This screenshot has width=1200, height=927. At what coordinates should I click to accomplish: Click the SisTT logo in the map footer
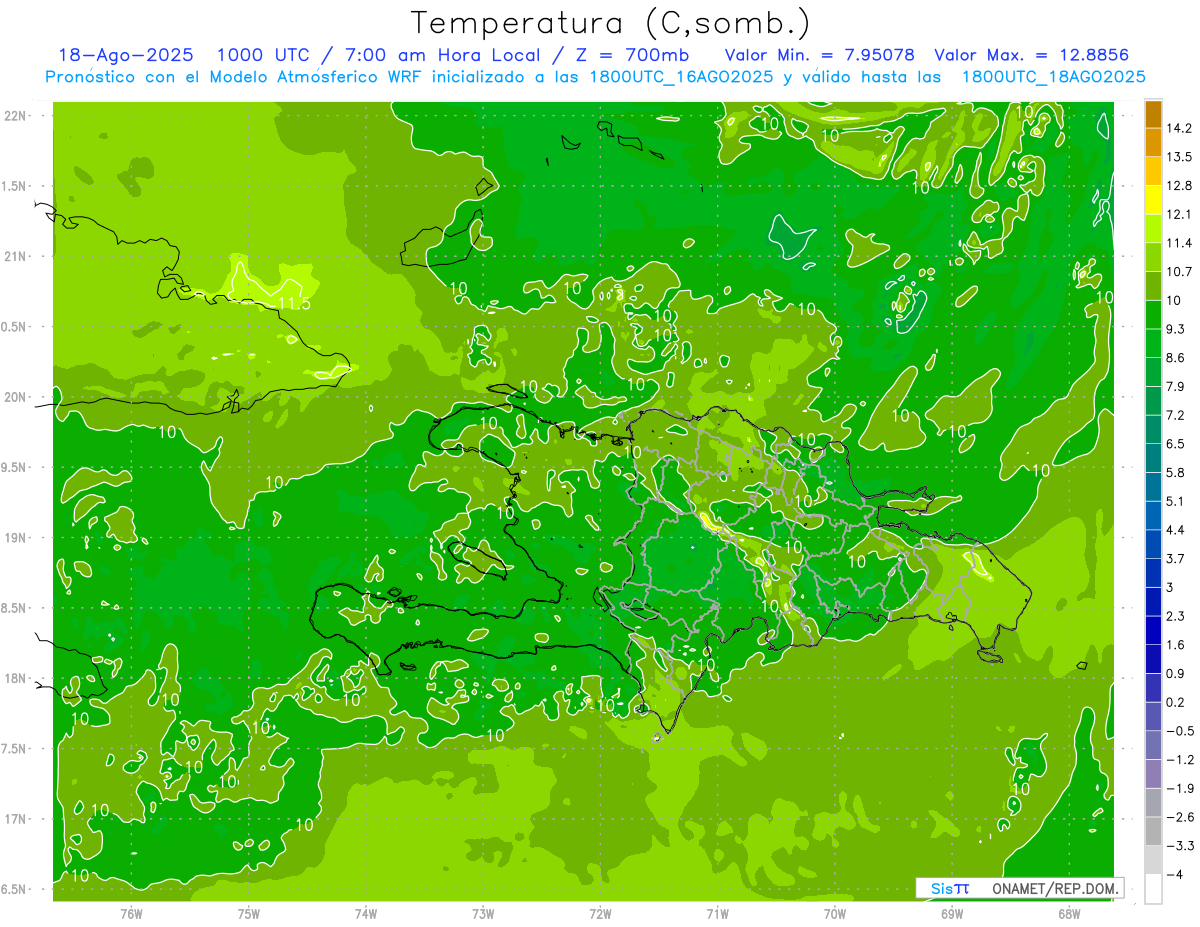949,888
